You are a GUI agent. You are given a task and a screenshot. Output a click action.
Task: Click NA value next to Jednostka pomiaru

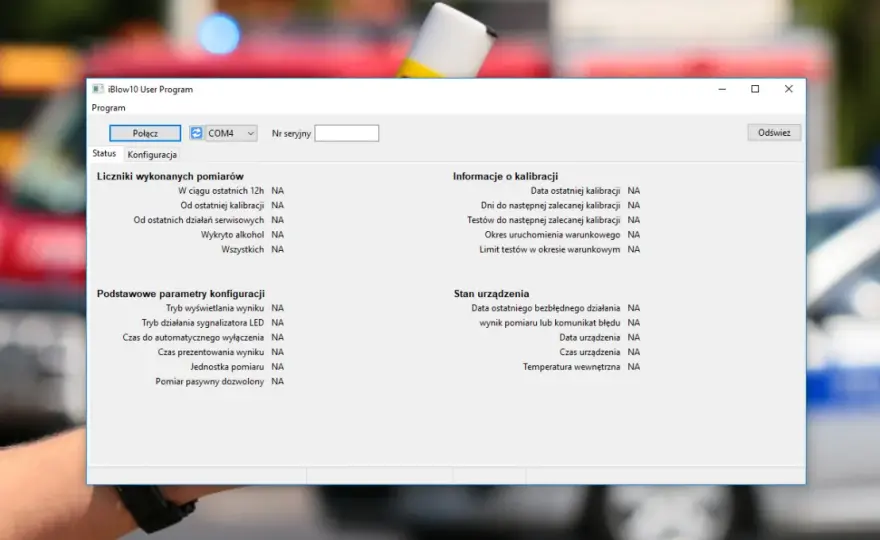pyautogui.click(x=278, y=367)
